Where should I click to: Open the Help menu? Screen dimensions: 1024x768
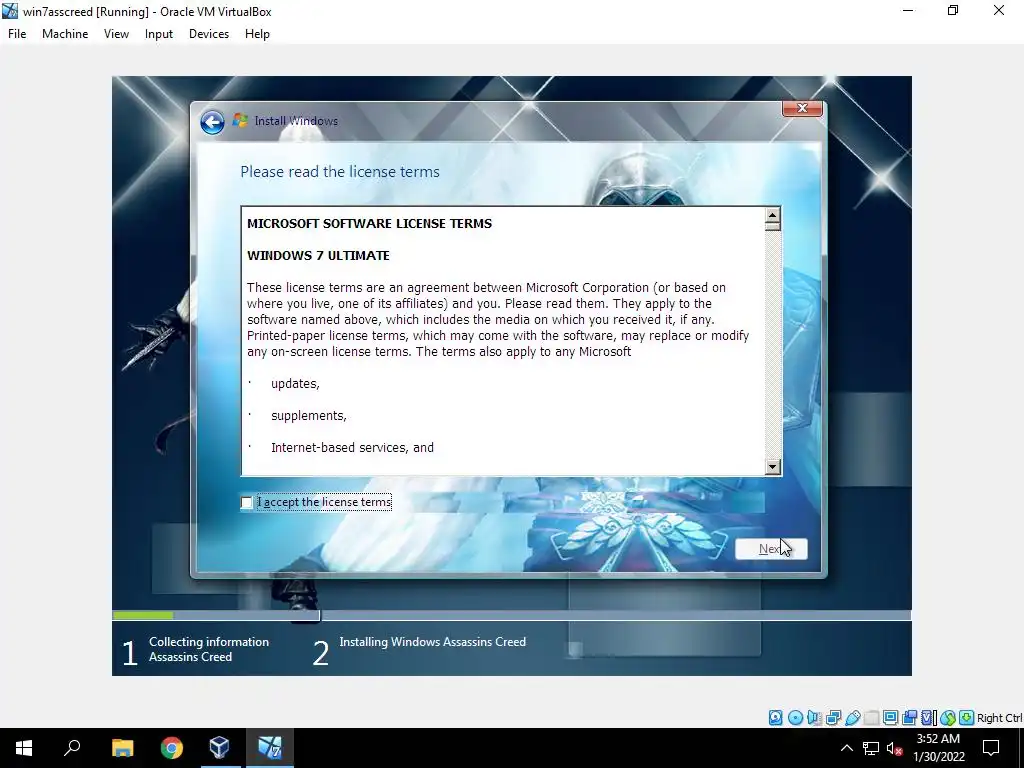point(257,34)
